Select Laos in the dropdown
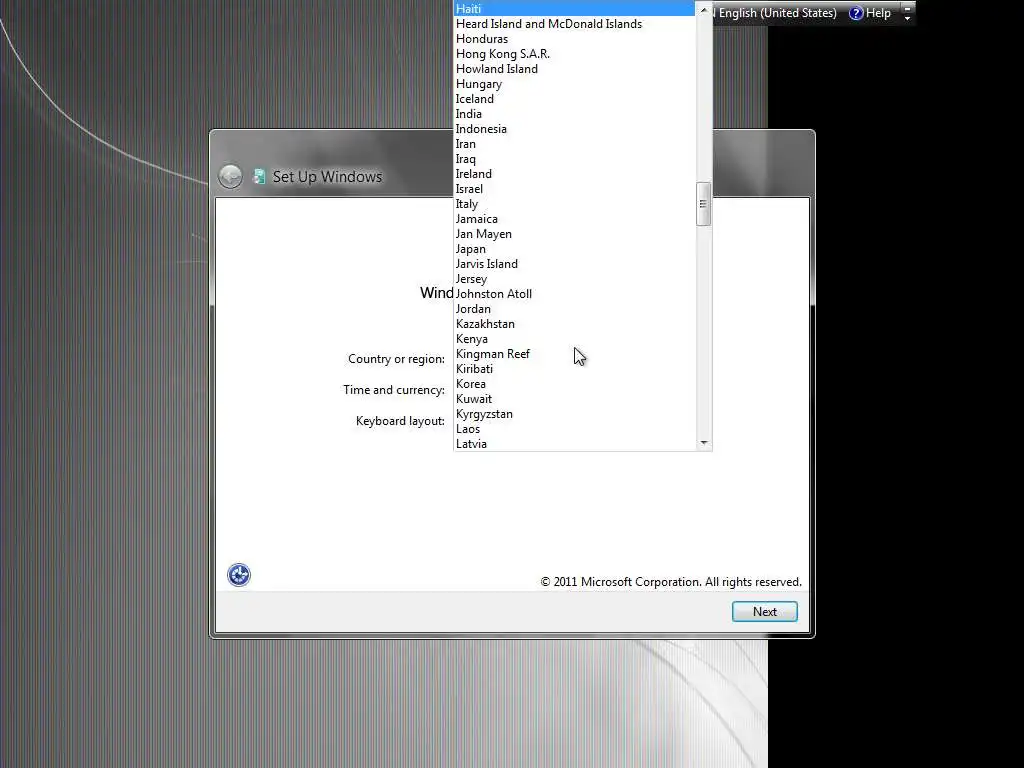Viewport: 1024px width, 768px height. (x=574, y=429)
